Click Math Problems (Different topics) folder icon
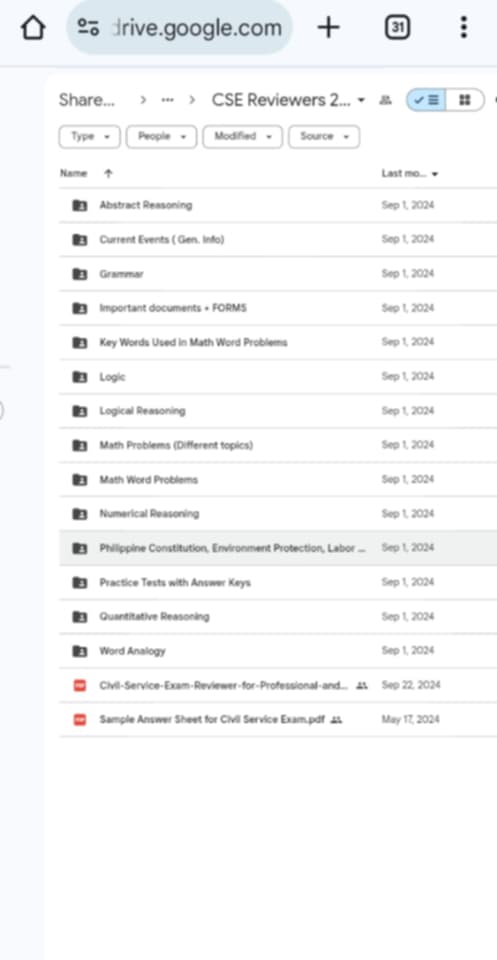This screenshot has width=497, height=960. pyautogui.click(x=80, y=445)
